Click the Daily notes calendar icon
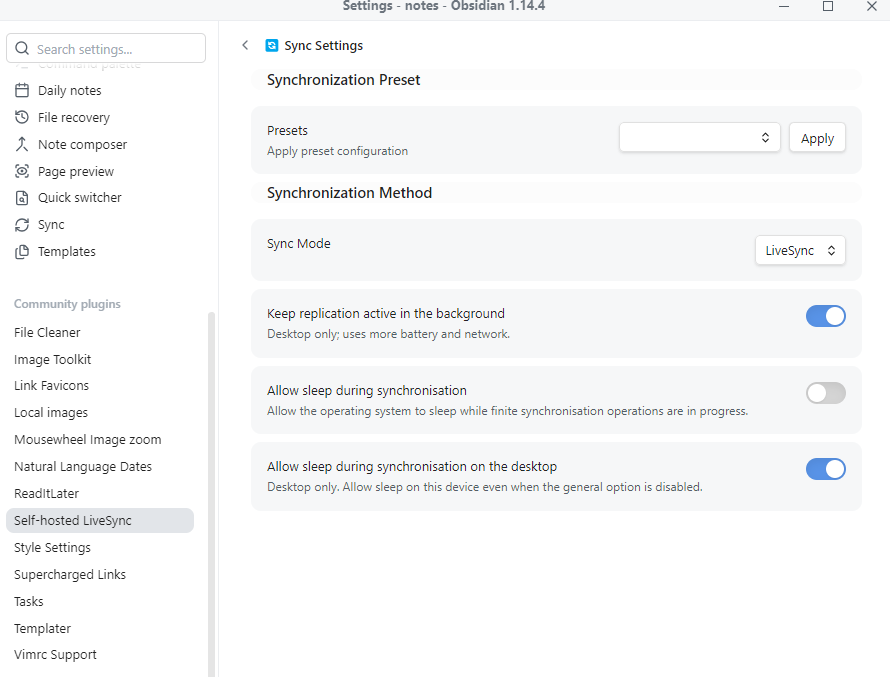Screen dimensions: 890x677 coord(22,90)
